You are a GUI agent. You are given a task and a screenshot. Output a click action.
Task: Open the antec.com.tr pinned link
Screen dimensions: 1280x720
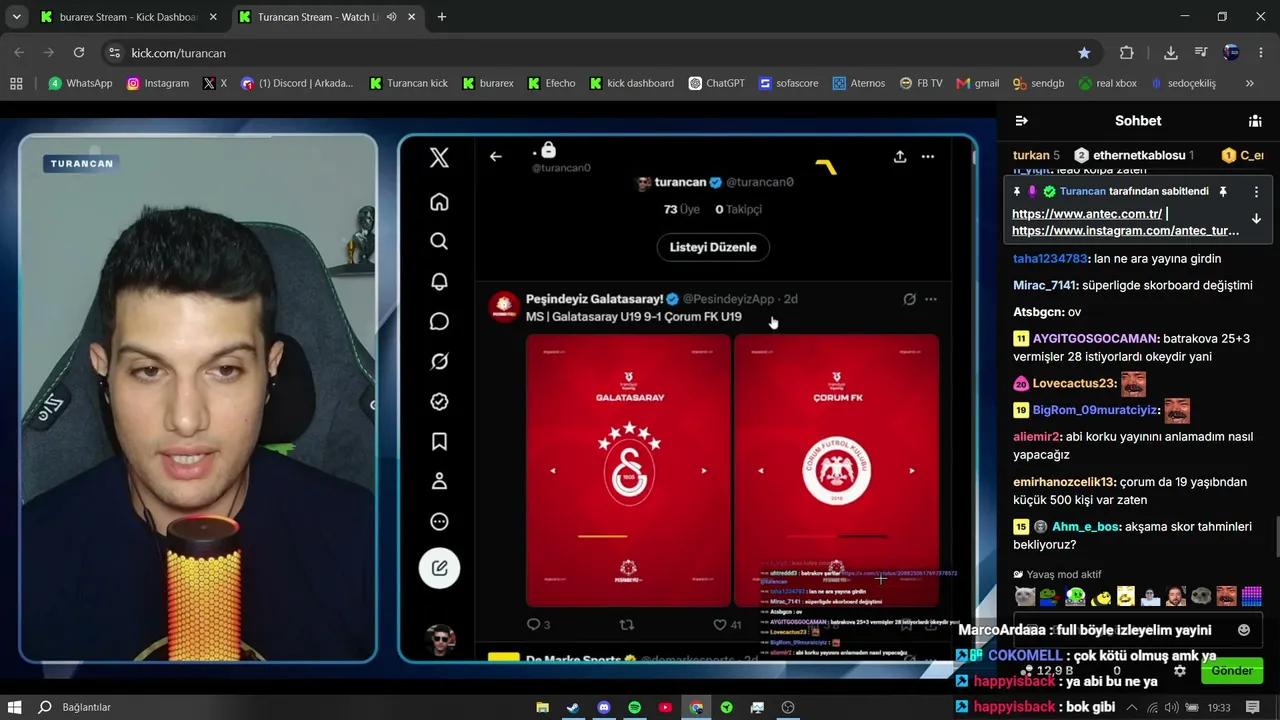[x=1087, y=214]
